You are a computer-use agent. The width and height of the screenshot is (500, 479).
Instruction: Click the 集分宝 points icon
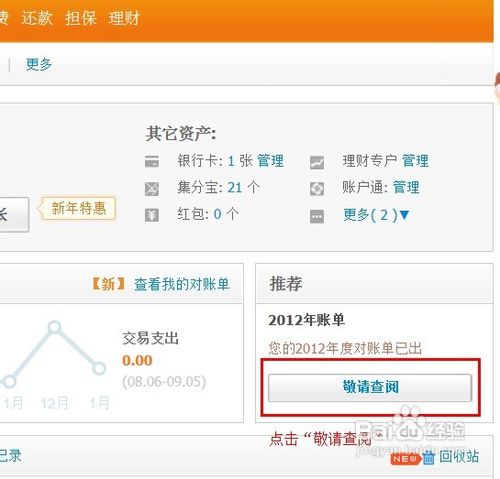click(152, 189)
